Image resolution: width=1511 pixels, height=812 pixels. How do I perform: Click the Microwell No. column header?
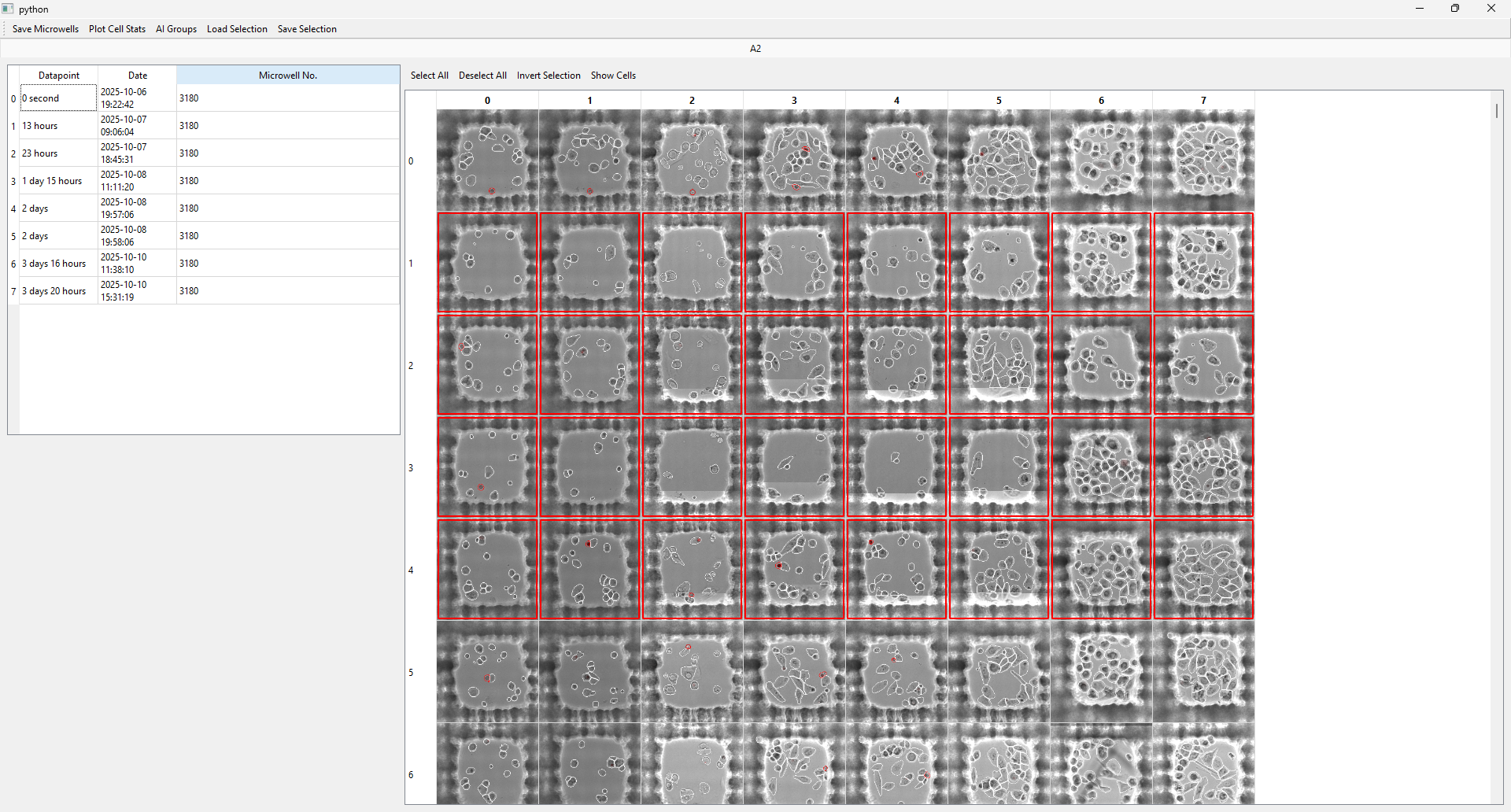288,76
